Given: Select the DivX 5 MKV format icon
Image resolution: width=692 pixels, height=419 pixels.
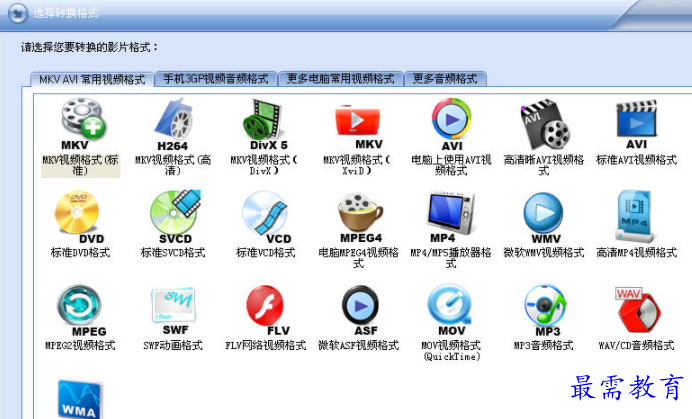Looking at the screenshot, I should click(x=266, y=125).
